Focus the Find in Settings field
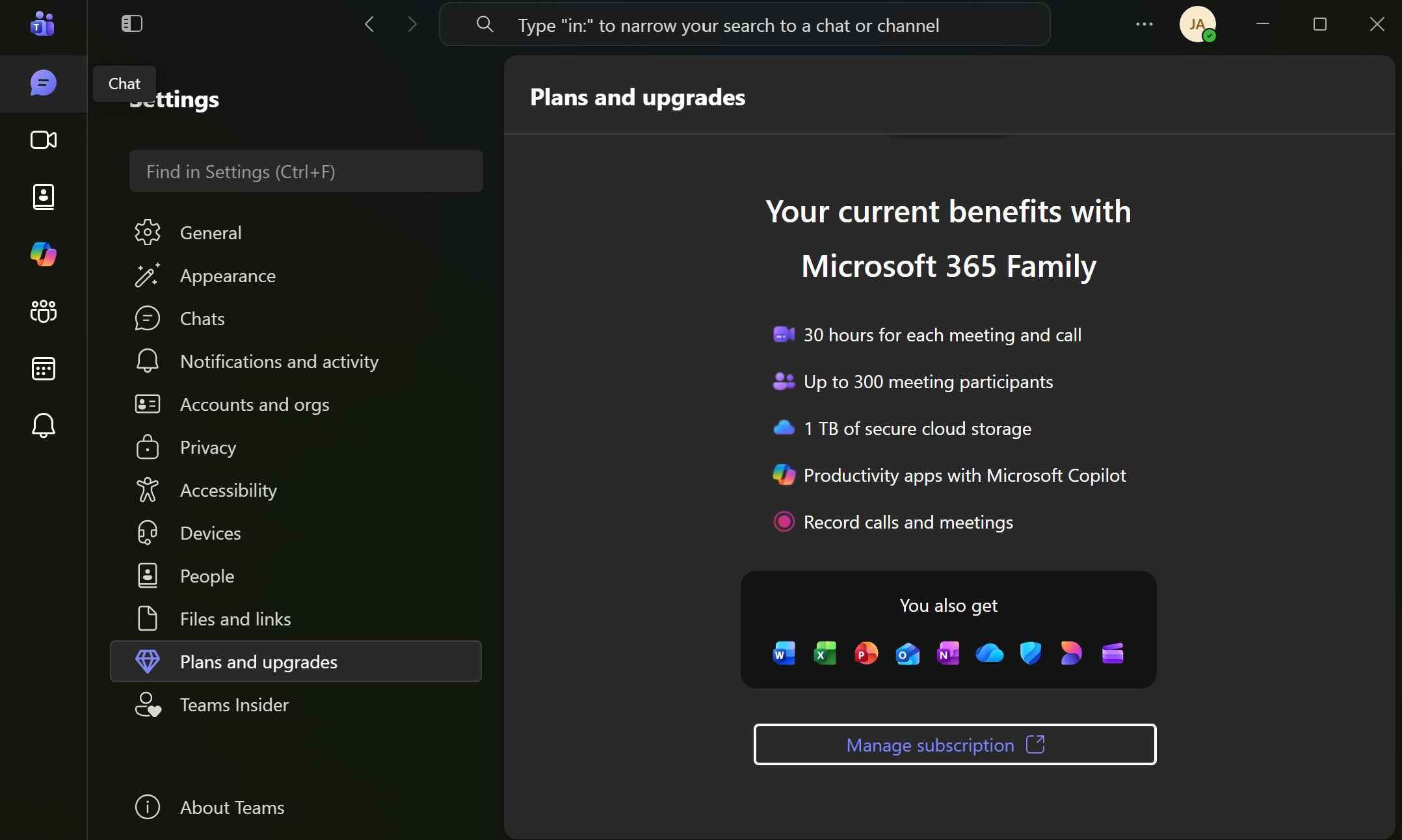The image size is (1402, 840). click(x=306, y=172)
